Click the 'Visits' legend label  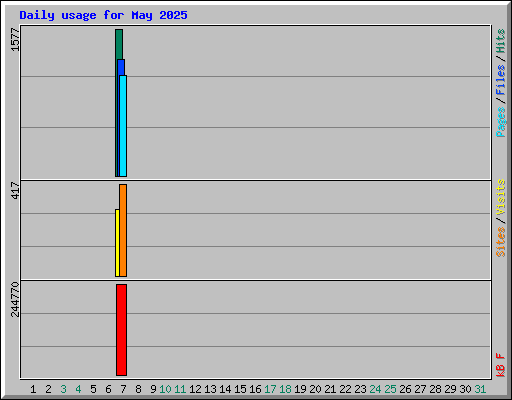point(500,197)
